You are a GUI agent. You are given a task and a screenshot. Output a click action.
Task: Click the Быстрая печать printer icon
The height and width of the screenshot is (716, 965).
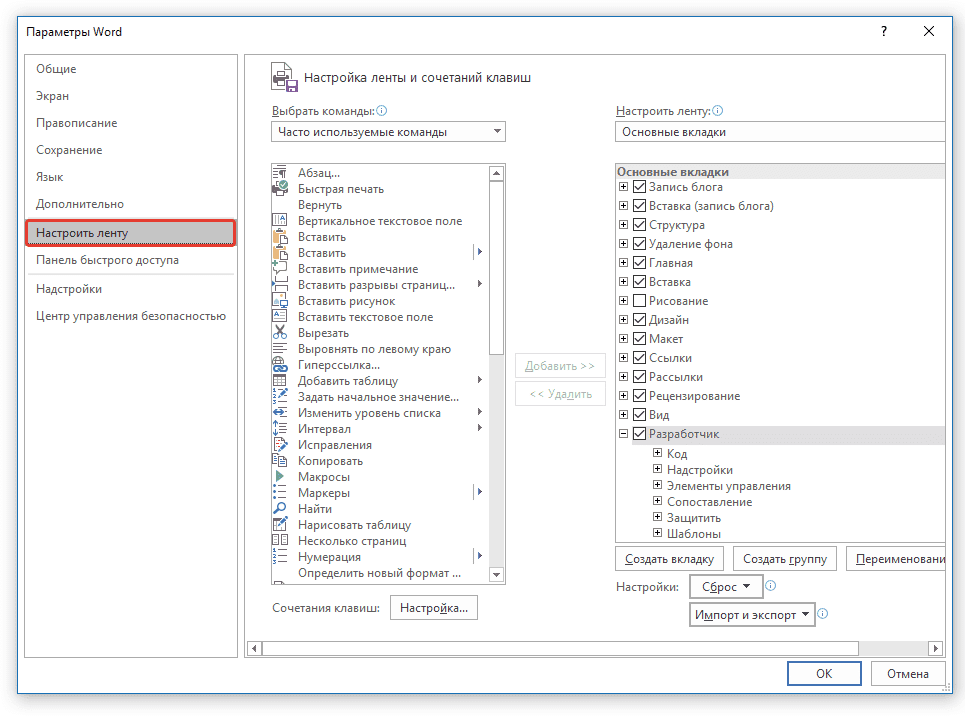coord(280,189)
